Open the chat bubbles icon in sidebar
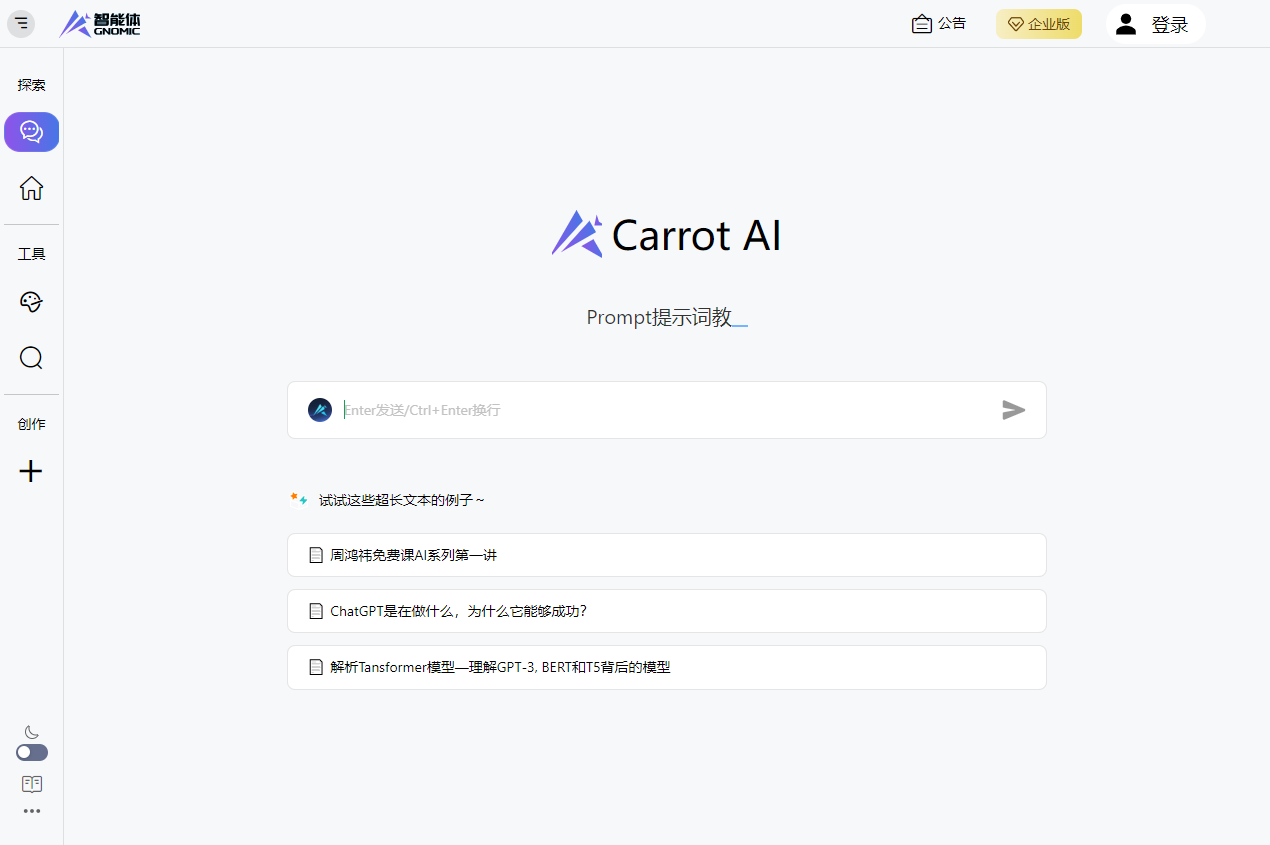 tap(32, 132)
